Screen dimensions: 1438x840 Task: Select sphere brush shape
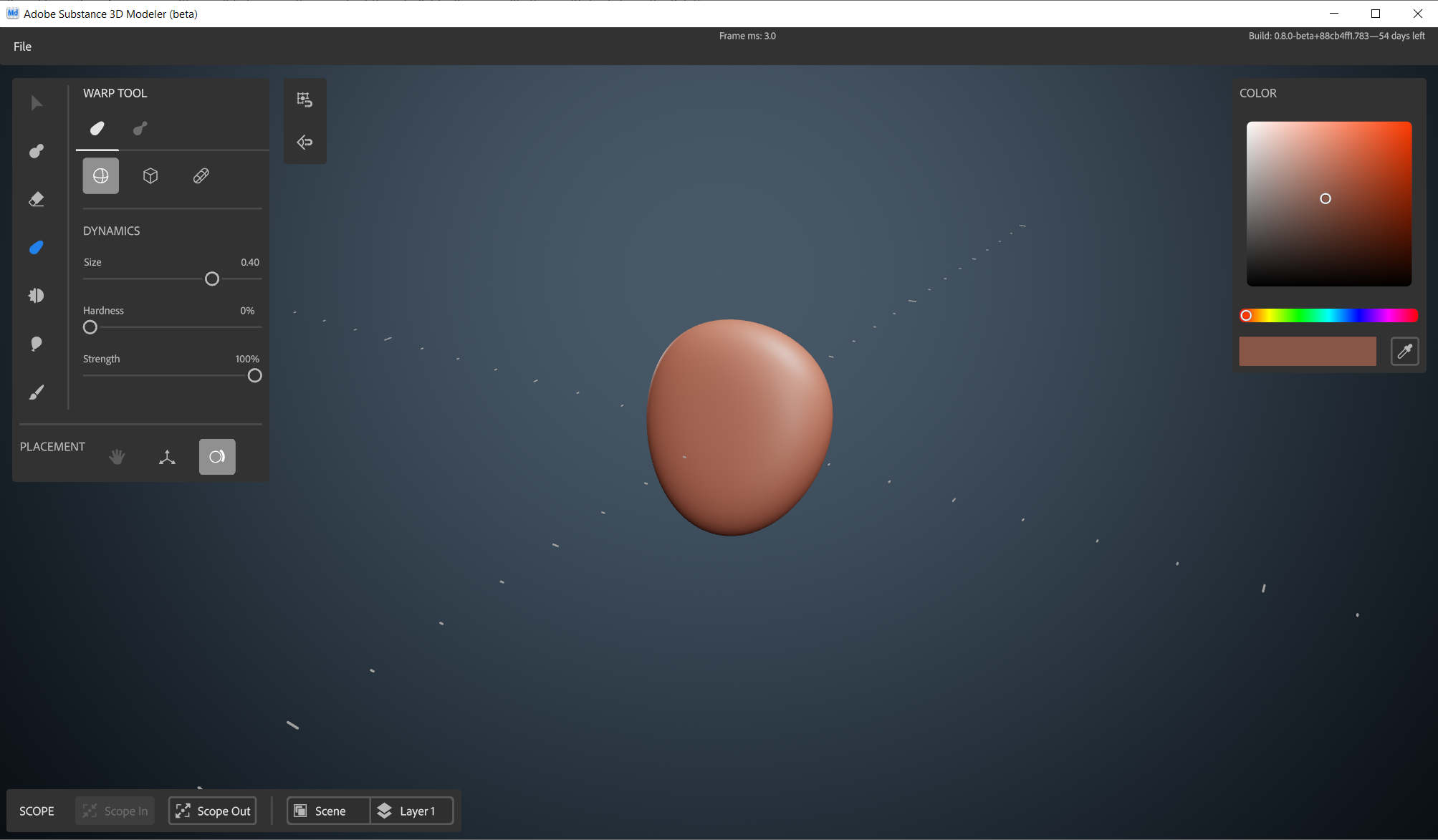pyautogui.click(x=101, y=176)
